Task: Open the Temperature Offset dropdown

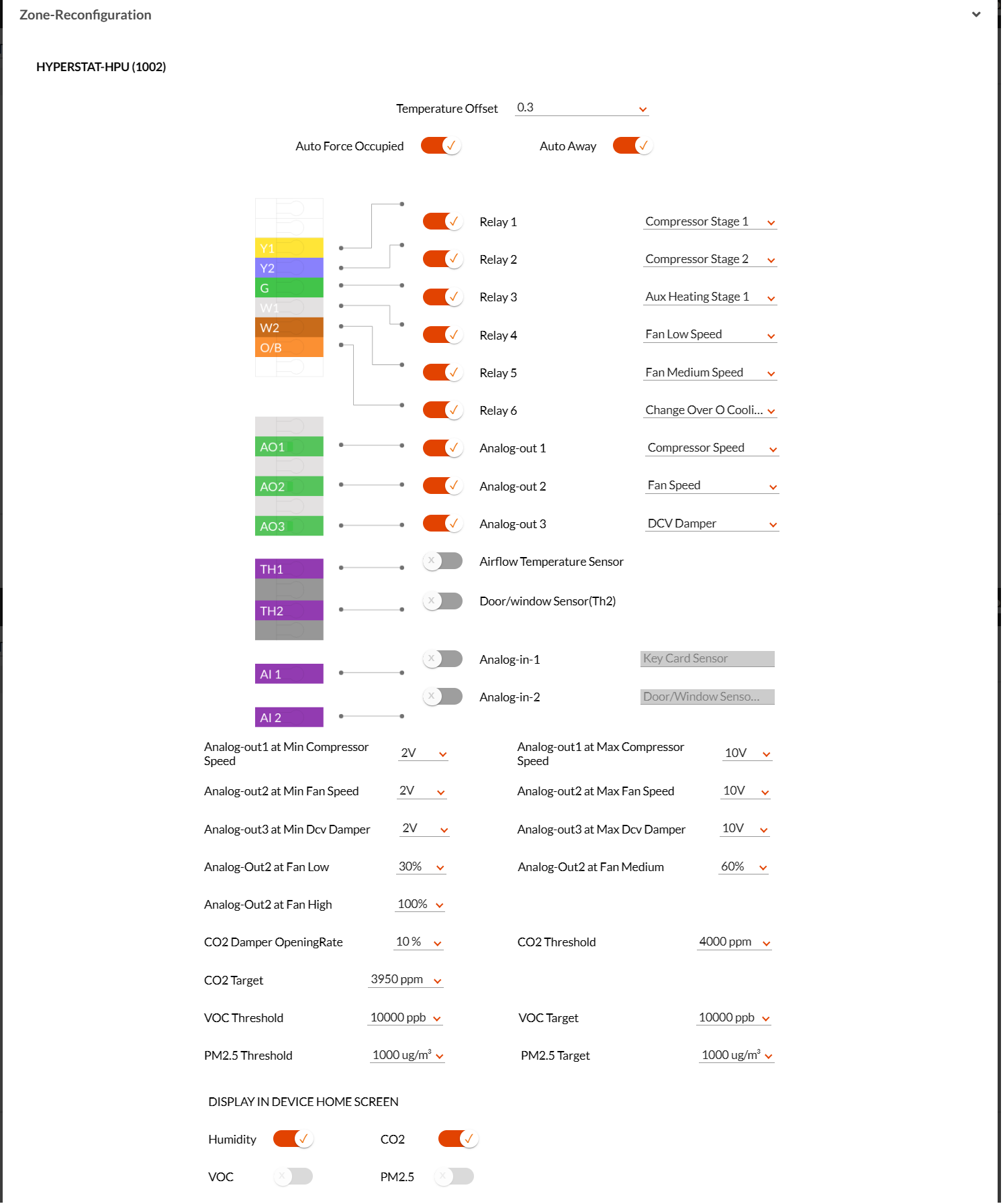Action: click(581, 108)
